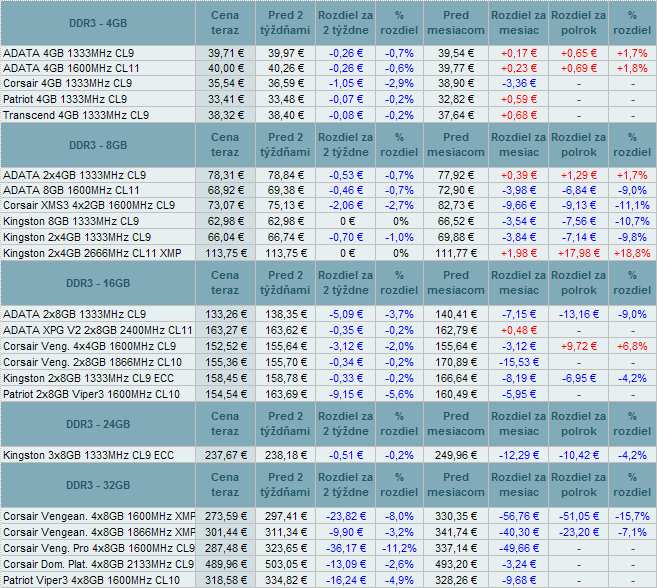Click Corsair Veng. 4x4GB 1600MHz CL9 name
Screen dimensions: 657x588
90,346
